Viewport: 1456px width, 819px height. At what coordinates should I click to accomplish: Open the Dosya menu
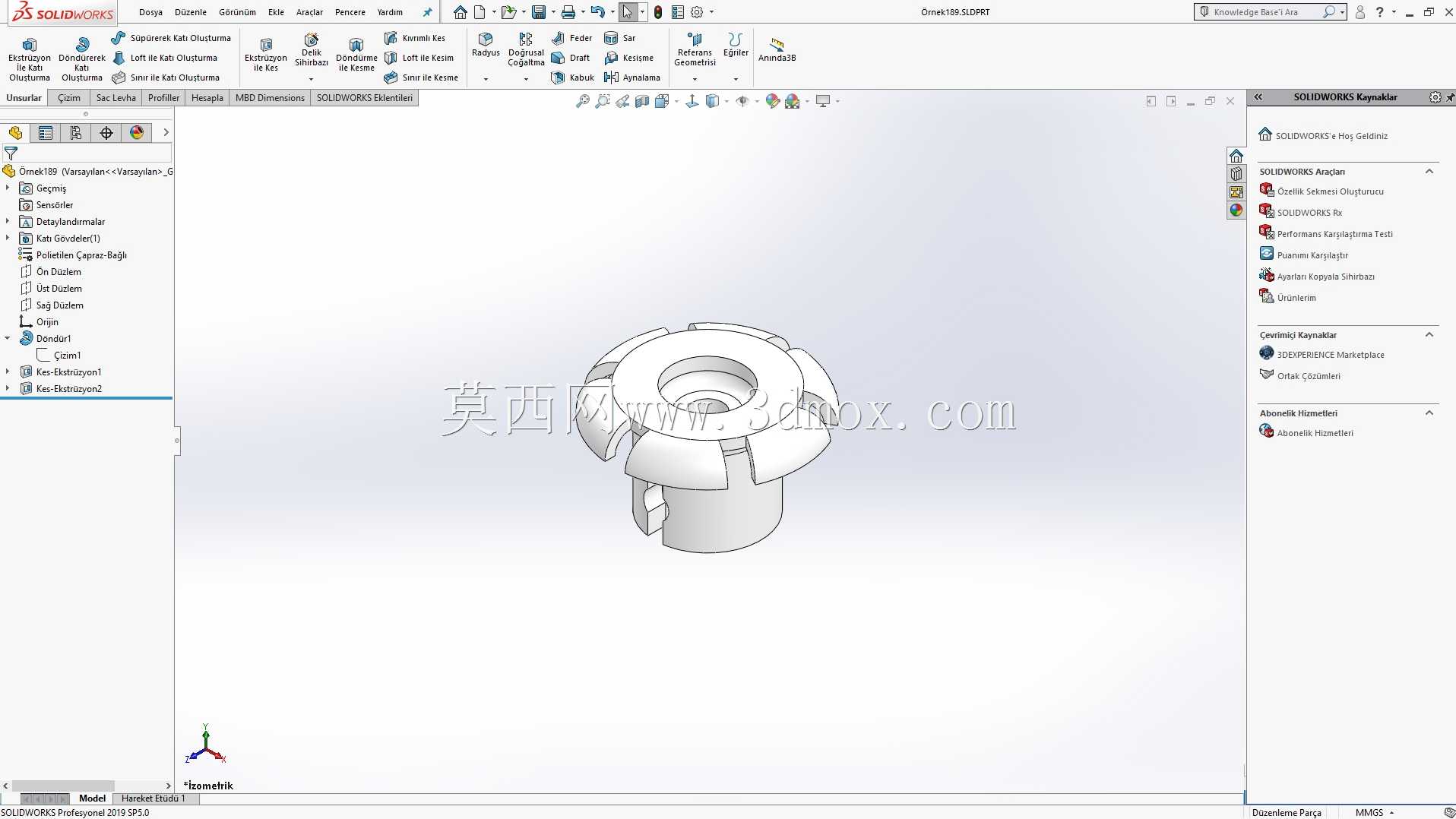pos(150,12)
